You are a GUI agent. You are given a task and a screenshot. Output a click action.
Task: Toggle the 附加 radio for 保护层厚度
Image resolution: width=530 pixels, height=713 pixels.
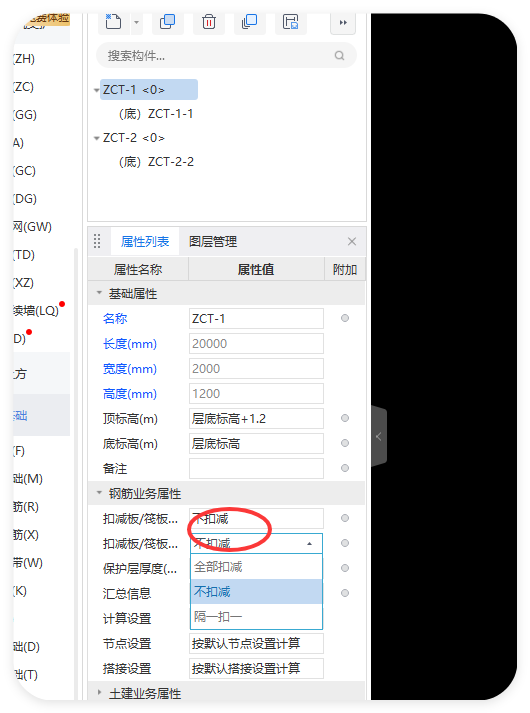345,568
